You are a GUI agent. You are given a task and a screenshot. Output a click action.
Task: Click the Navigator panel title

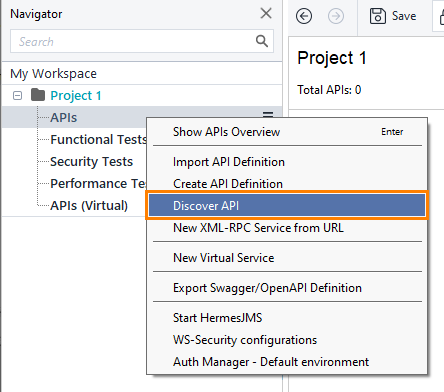coord(36,14)
